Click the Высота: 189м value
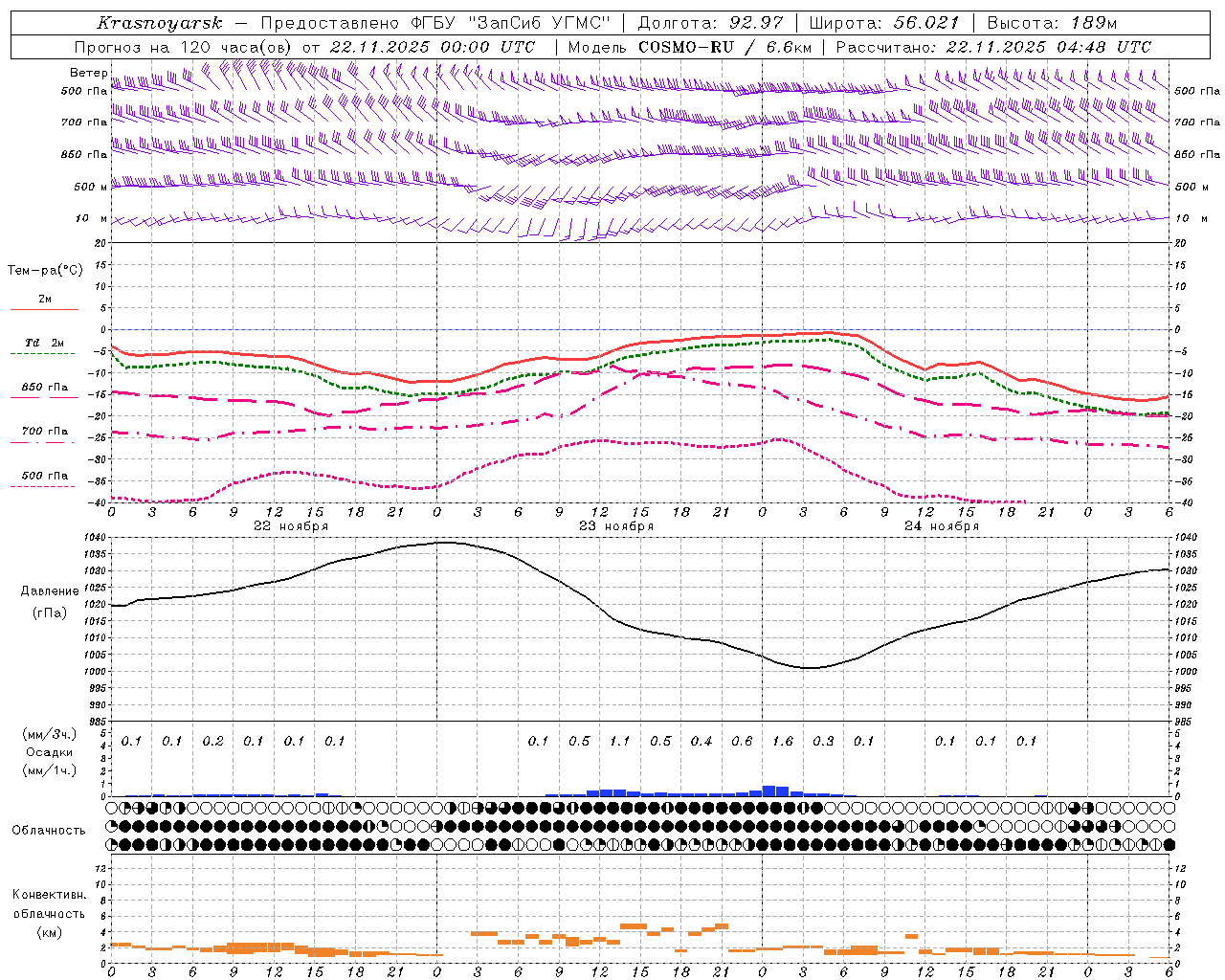This screenshot has width=1225, height=980. coord(1052,23)
